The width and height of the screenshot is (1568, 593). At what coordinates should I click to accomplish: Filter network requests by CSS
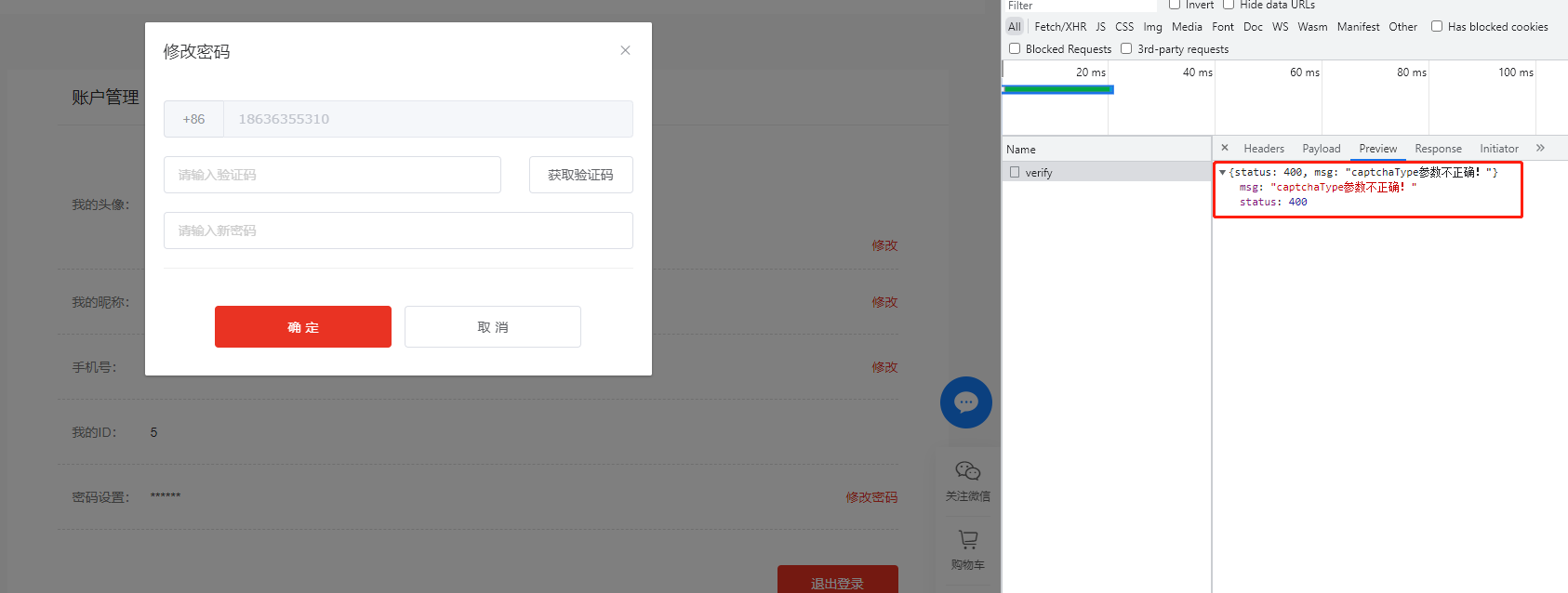tap(1124, 27)
